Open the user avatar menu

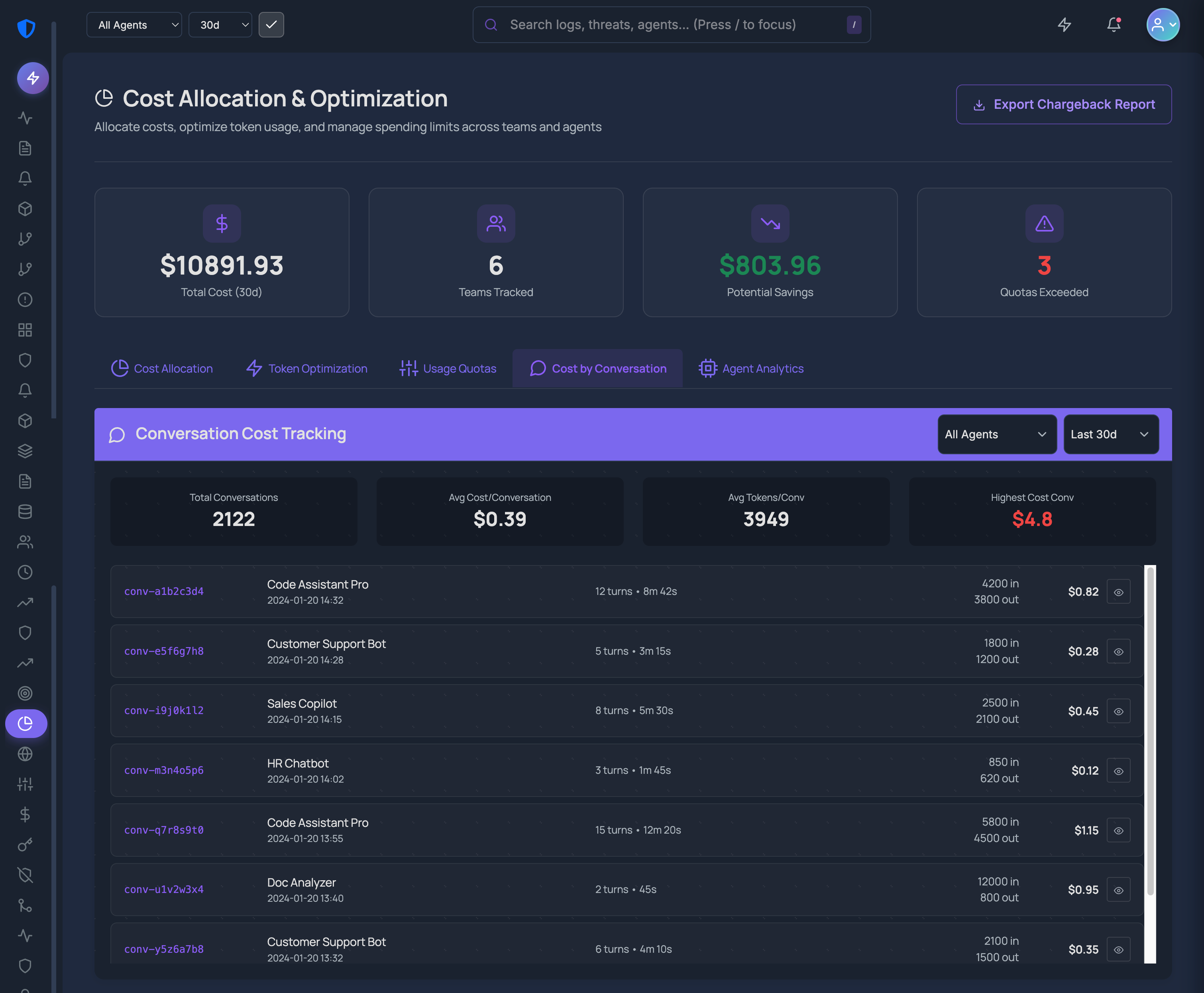1162,25
